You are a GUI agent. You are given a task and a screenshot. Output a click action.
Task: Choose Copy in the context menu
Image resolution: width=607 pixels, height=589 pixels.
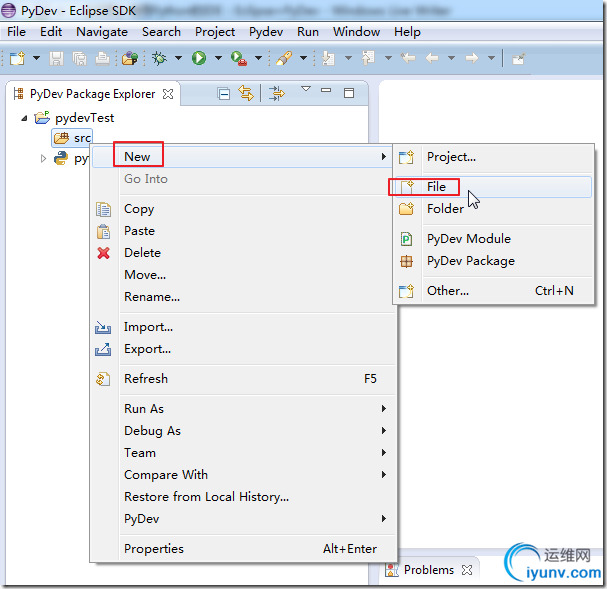(242, 209)
